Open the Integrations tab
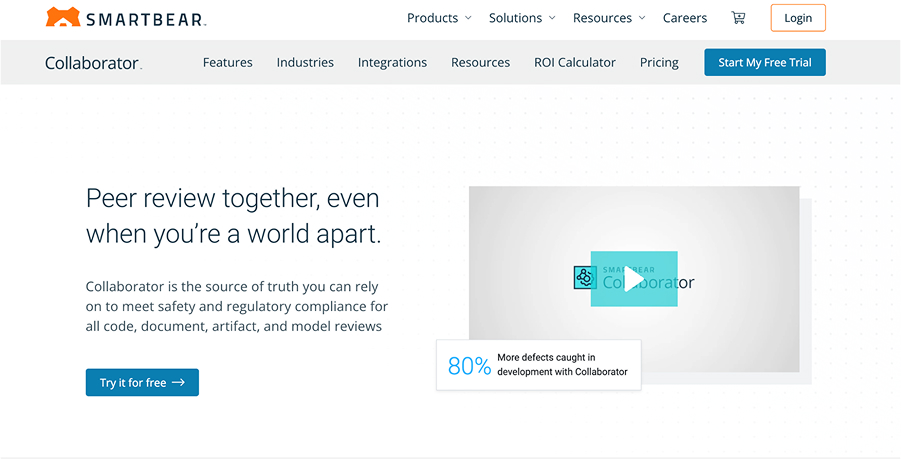The width and height of the screenshot is (901, 459). click(x=392, y=62)
